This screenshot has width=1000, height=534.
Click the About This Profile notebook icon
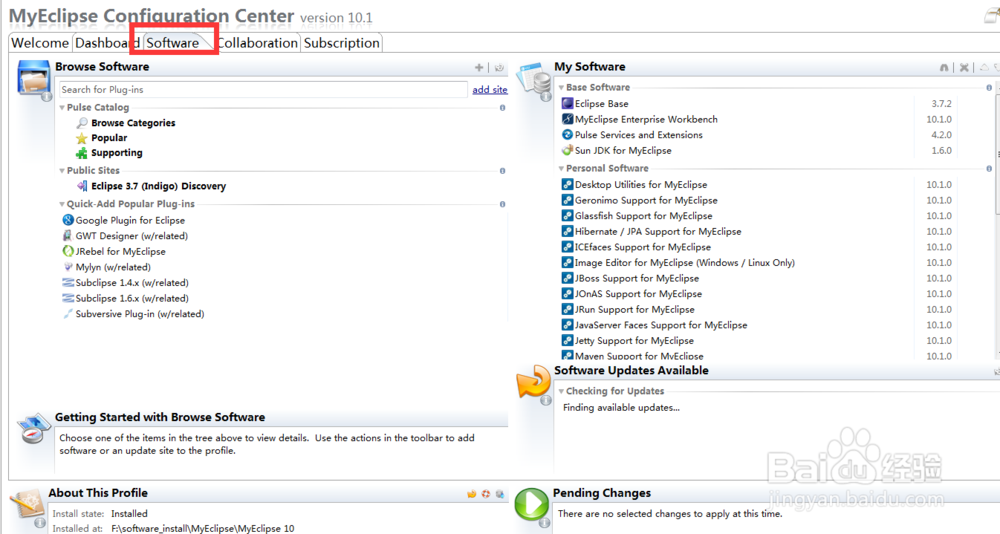27,506
